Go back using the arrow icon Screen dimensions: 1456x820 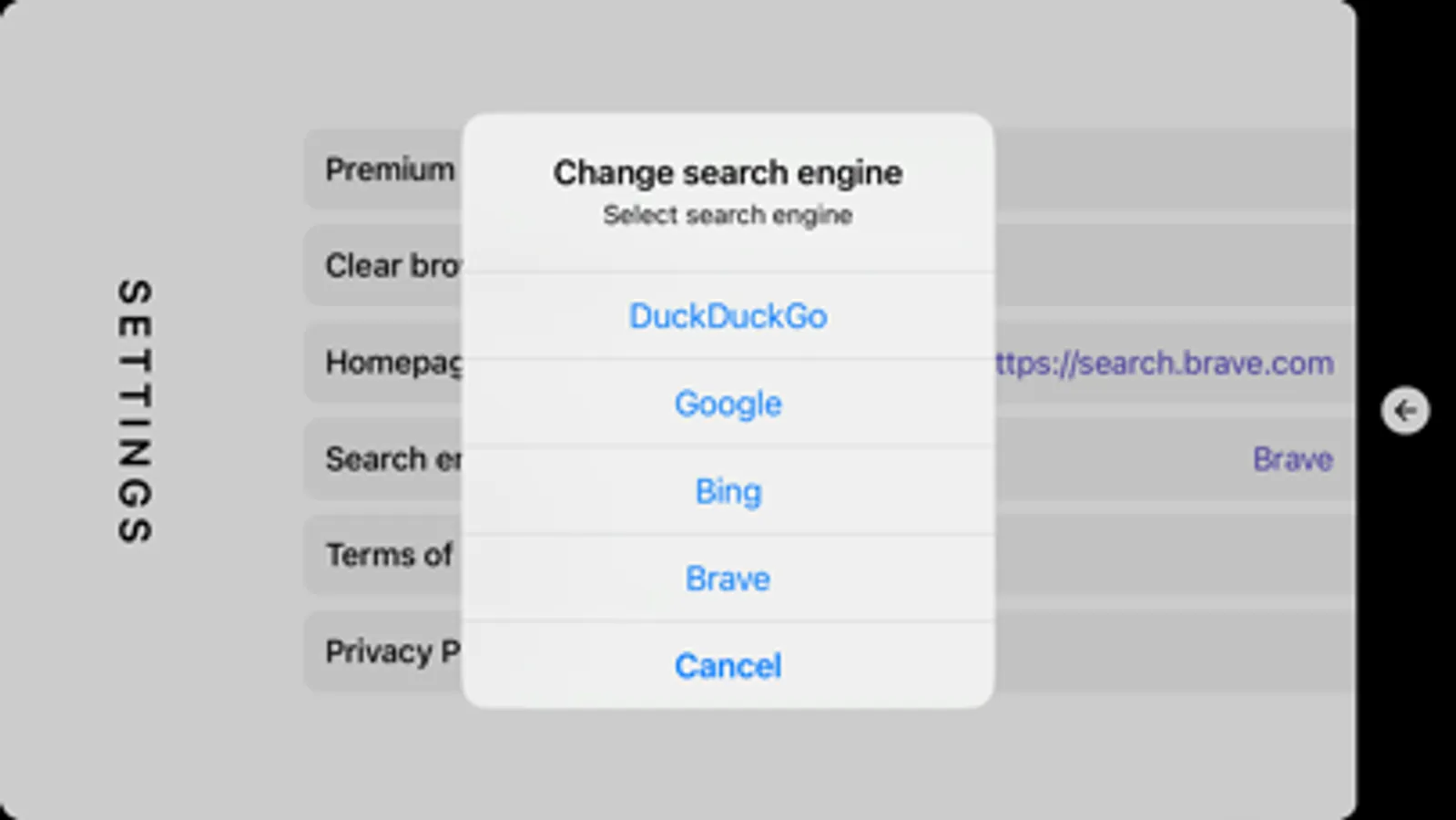tap(1405, 410)
